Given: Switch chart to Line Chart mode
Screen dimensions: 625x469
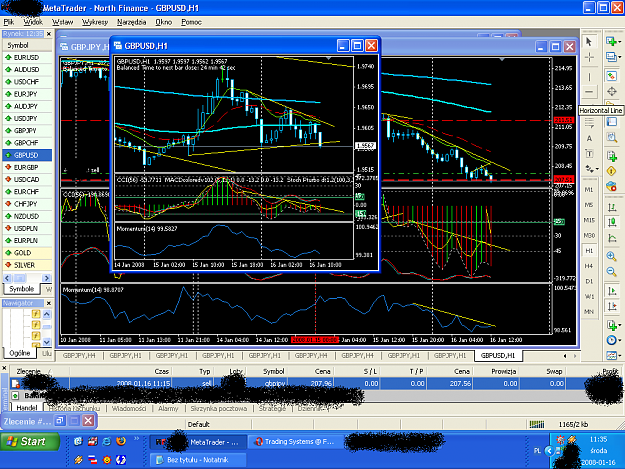Looking at the screenshot, I should tap(611, 238).
